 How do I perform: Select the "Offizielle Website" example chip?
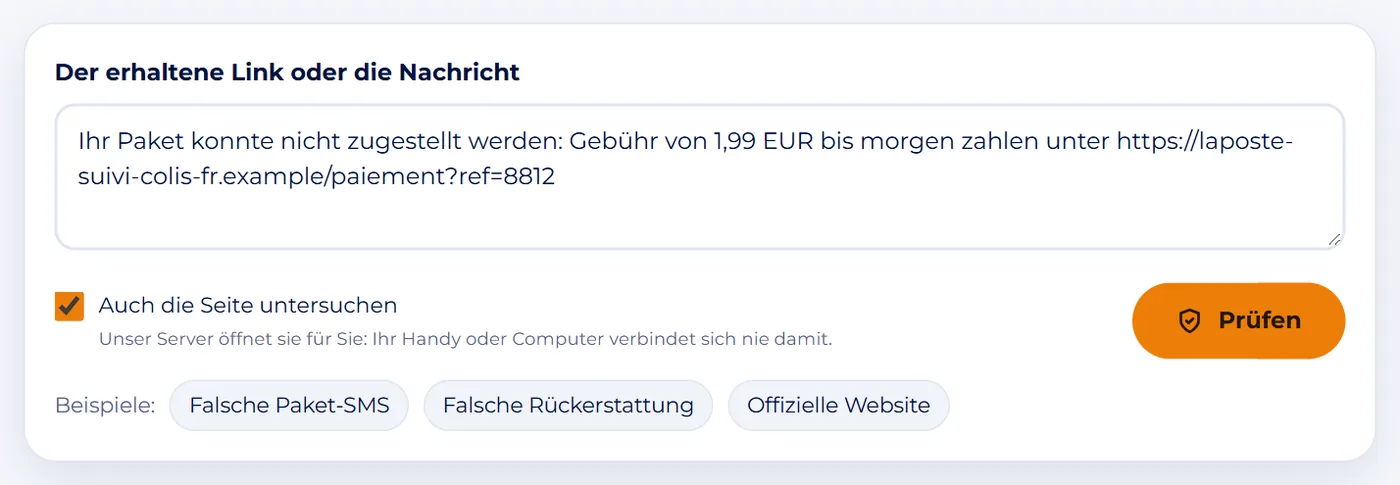click(x=838, y=405)
